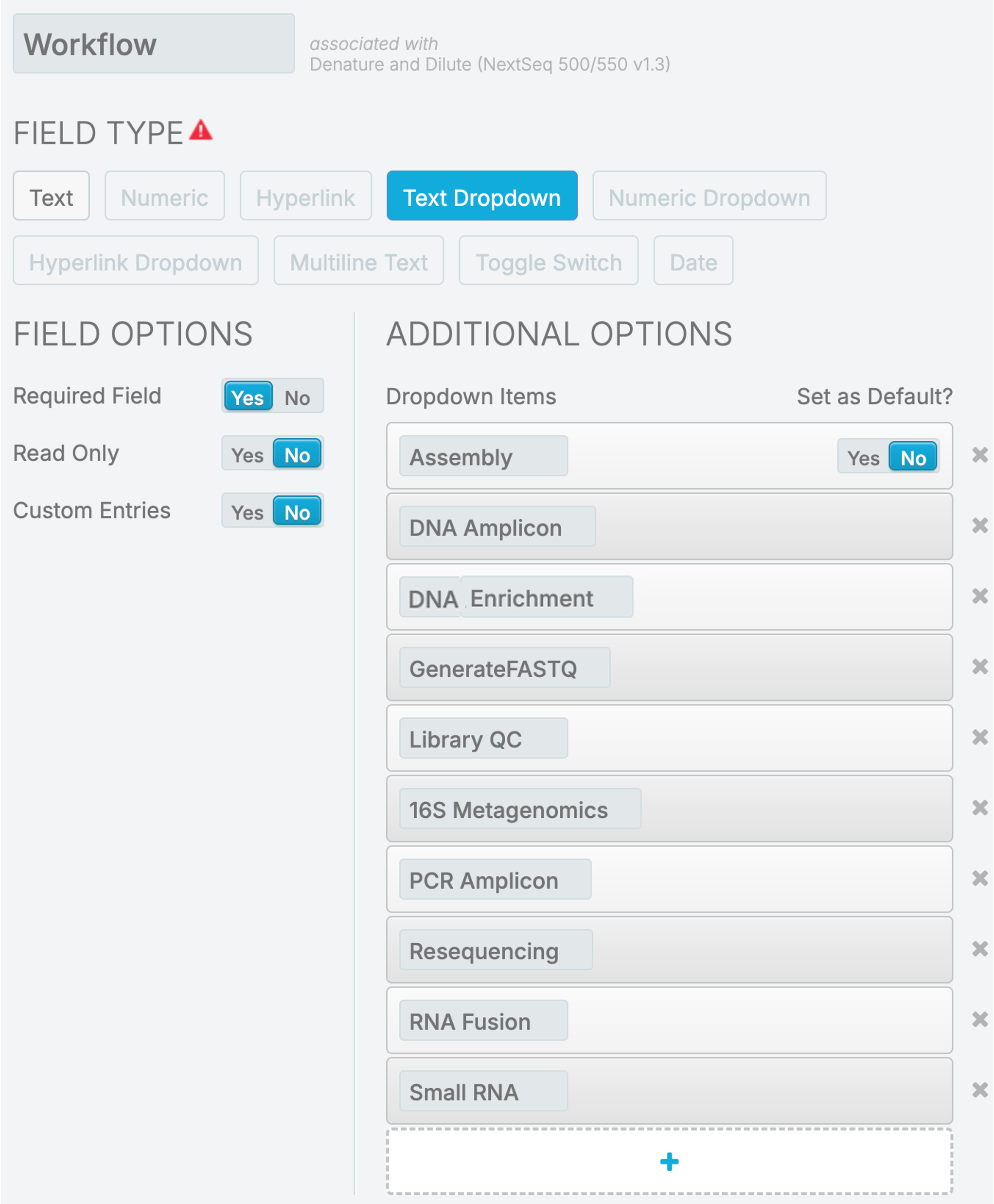Switch Read Only toggle to Yes

click(248, 454)
